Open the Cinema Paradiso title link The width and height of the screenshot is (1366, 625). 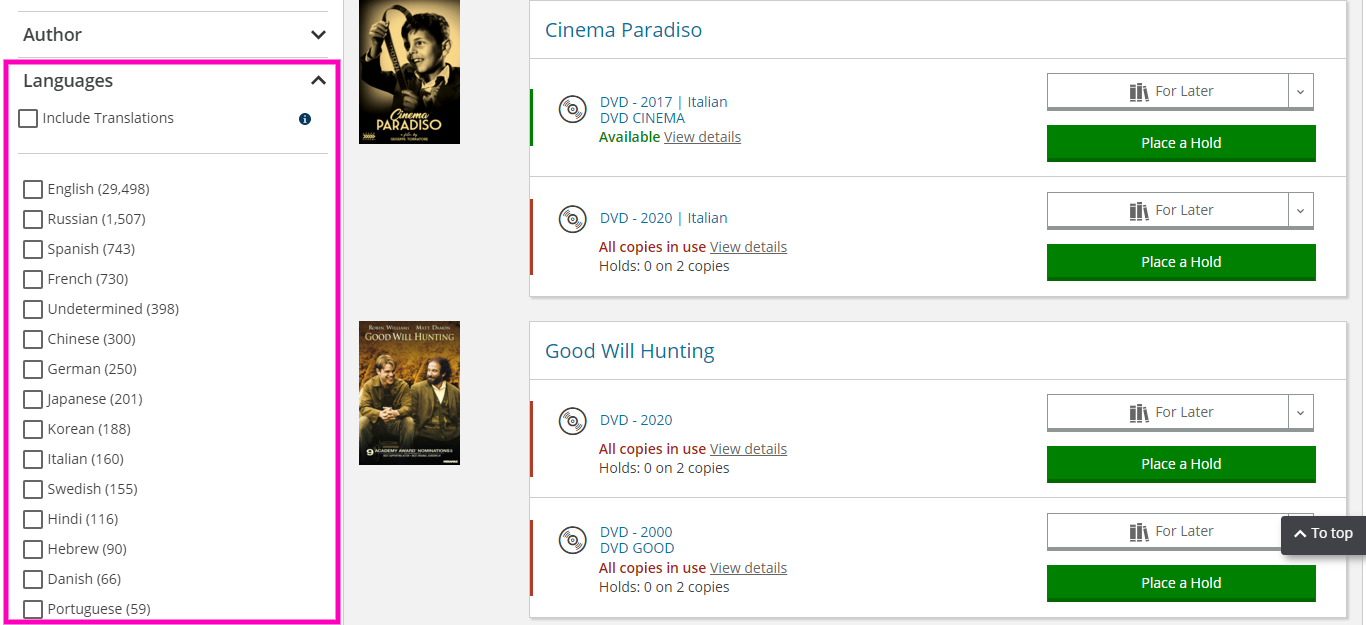(x=623, y=30)
